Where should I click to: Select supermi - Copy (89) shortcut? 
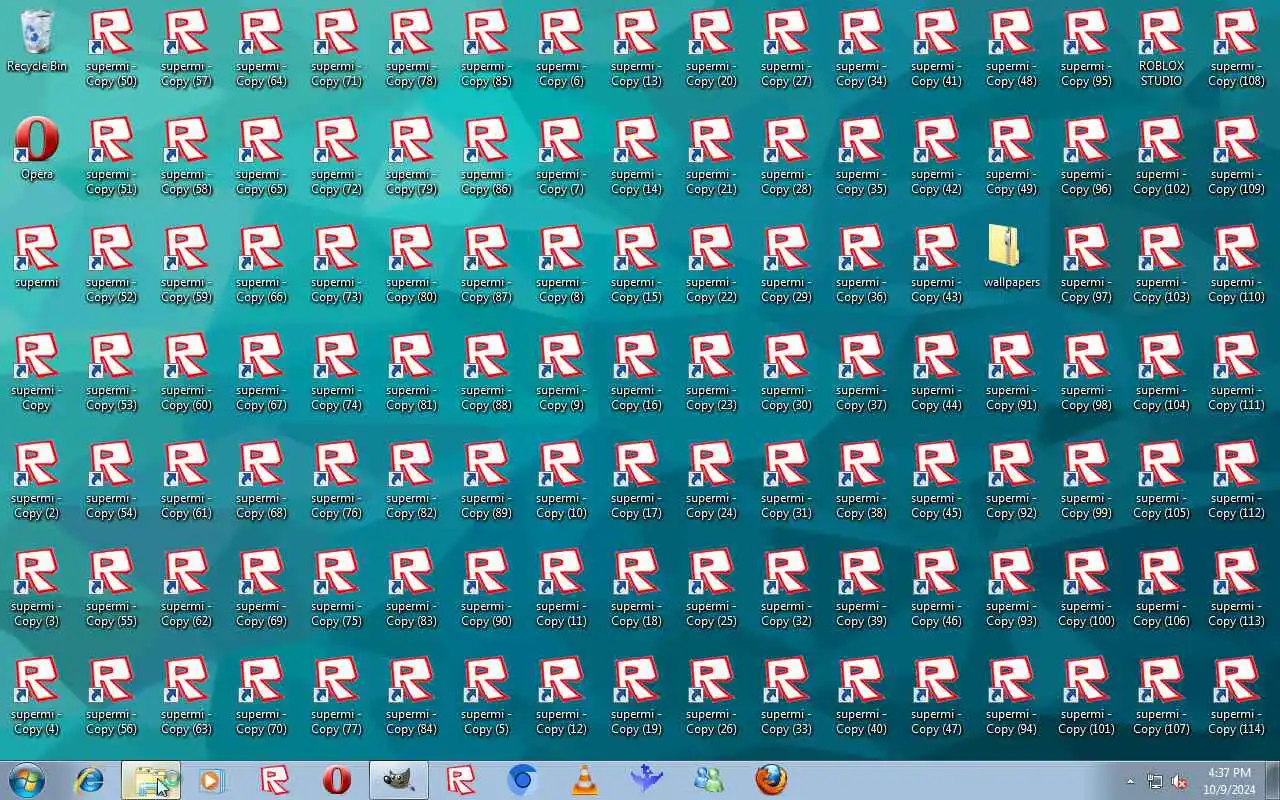point(487,480)
